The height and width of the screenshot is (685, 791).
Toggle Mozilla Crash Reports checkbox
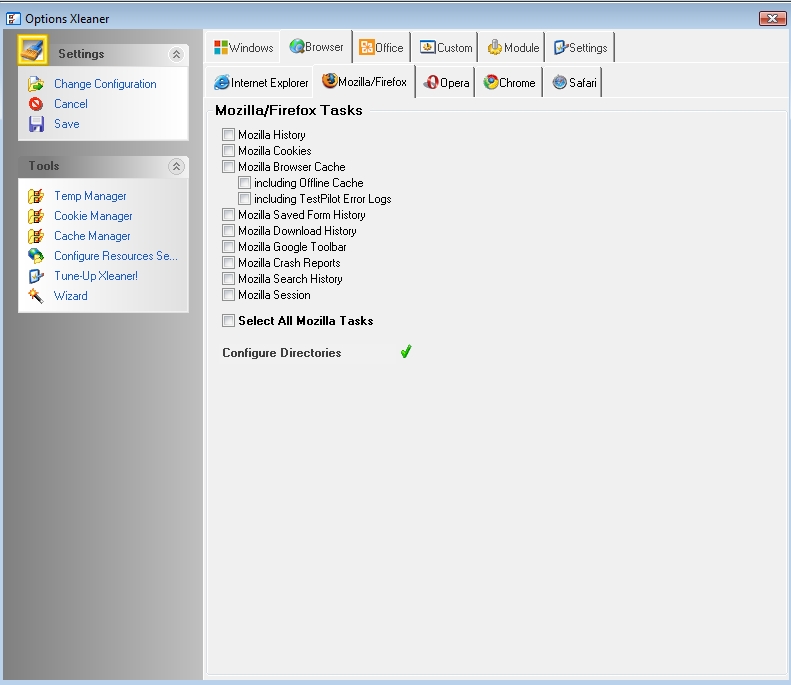pyautogui.click(x=229, y=263)
